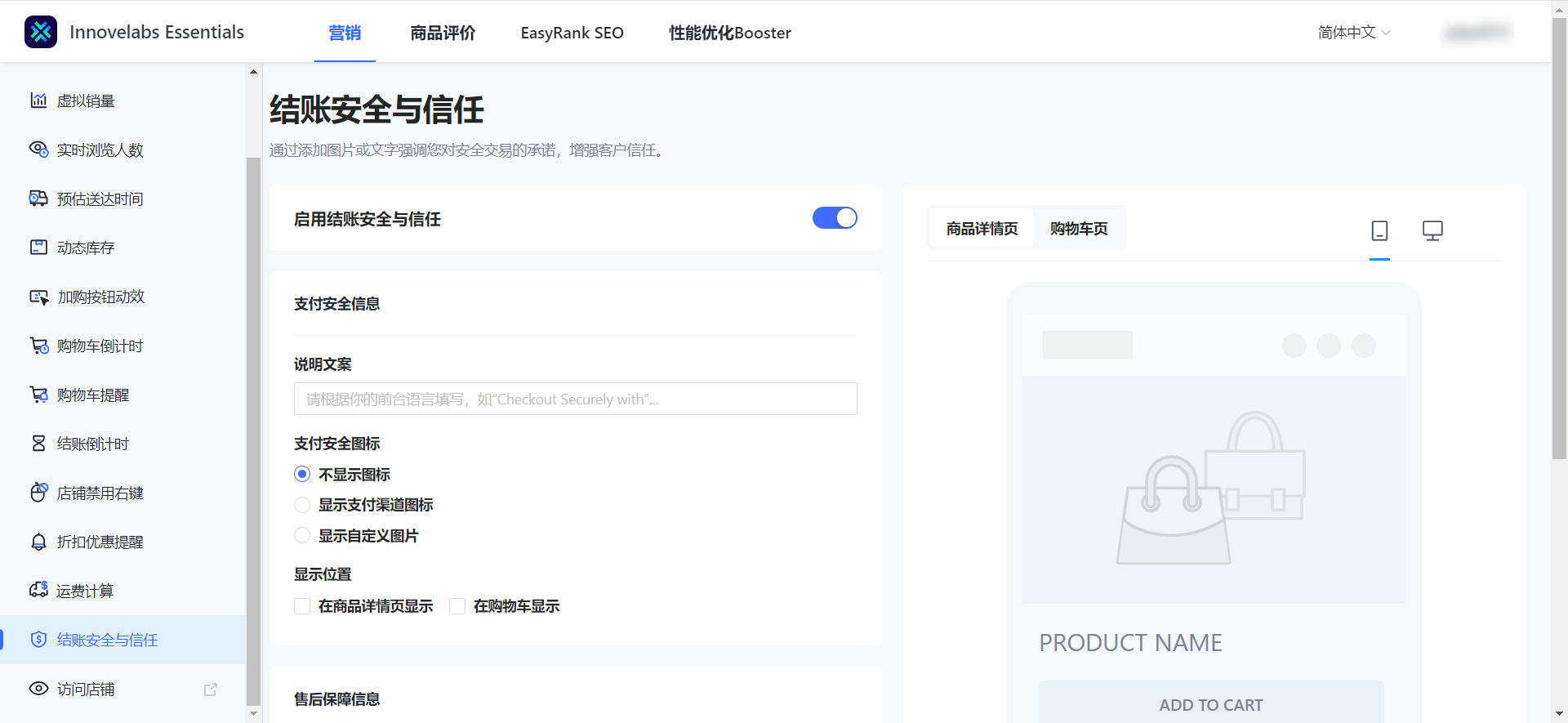
Task: Click the 购物车倒计时 cart icon
Action: click(x=38, y=346)
